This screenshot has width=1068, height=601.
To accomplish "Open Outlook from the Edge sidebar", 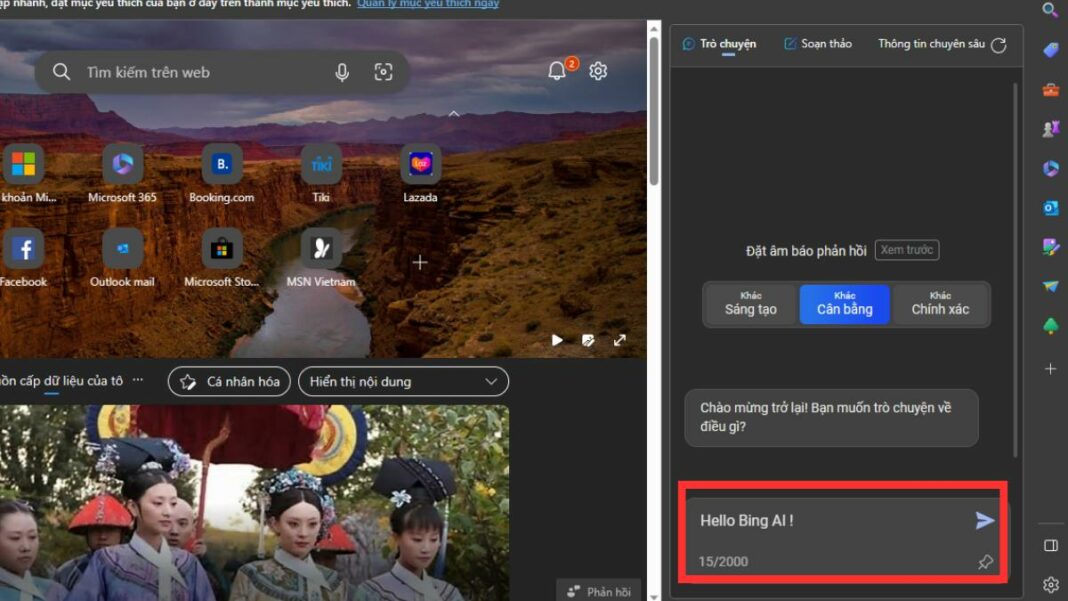I will pos(1050,208).
